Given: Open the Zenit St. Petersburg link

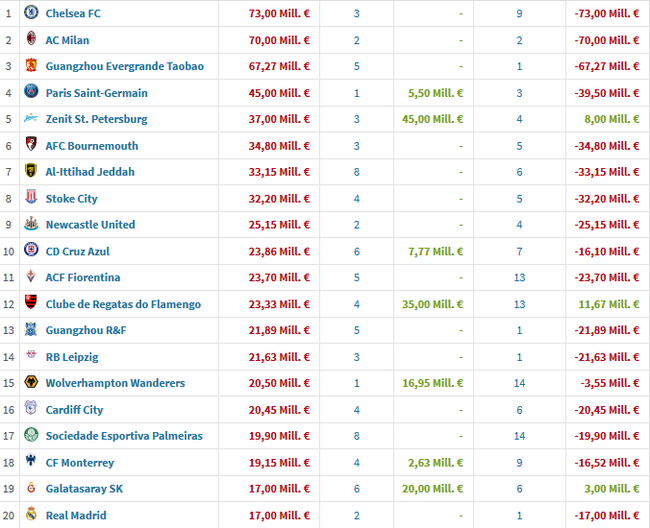Looking at the screenshot, I should pos(97,119).
